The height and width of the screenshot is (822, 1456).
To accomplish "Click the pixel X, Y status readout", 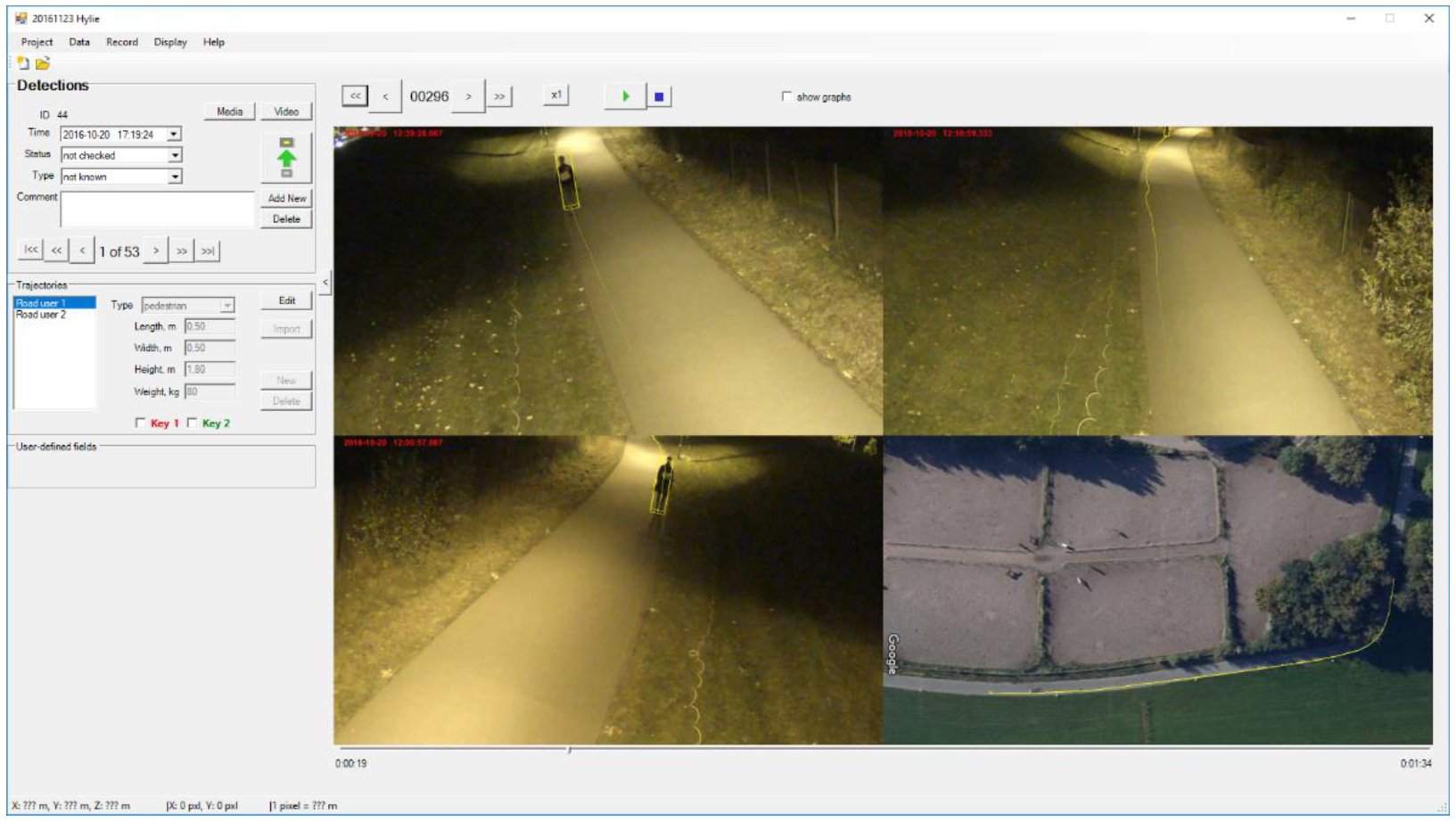I will click(202, 806).
